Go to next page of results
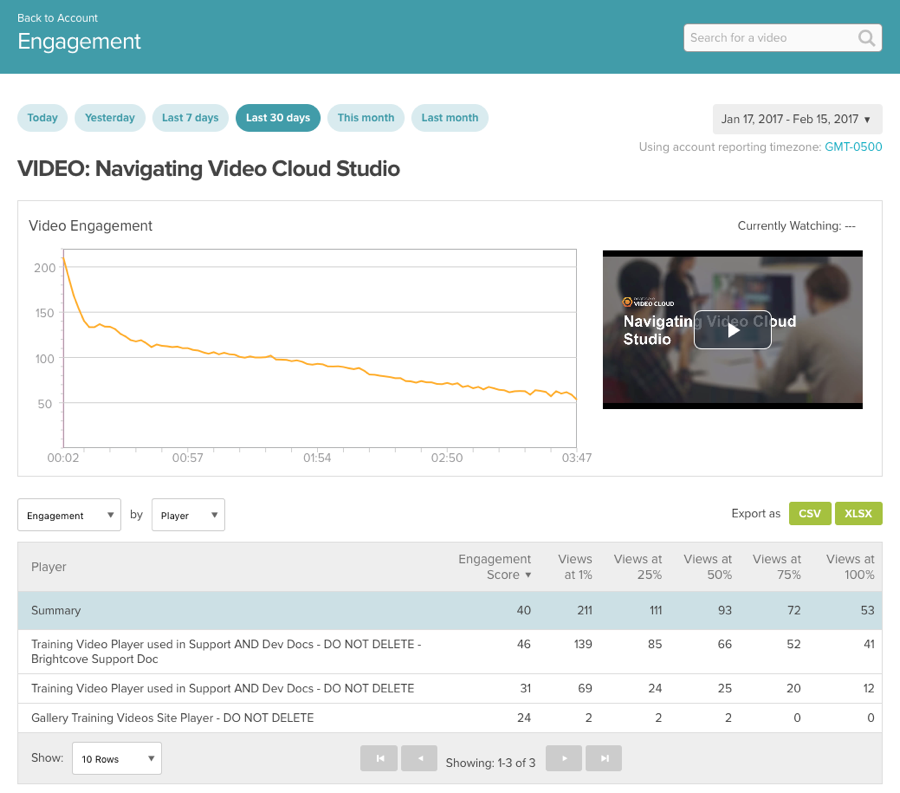This screenshot has height=793, width=900. (x=564, y=758)
